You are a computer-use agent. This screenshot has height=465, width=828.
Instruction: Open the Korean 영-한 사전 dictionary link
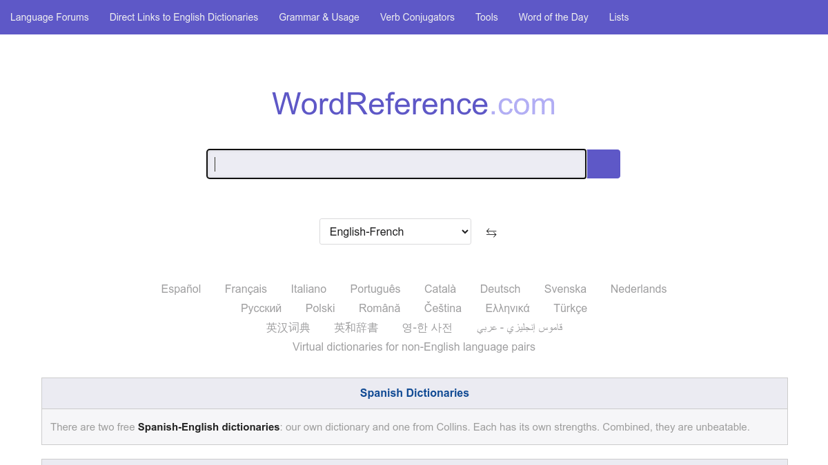(427, 328)
